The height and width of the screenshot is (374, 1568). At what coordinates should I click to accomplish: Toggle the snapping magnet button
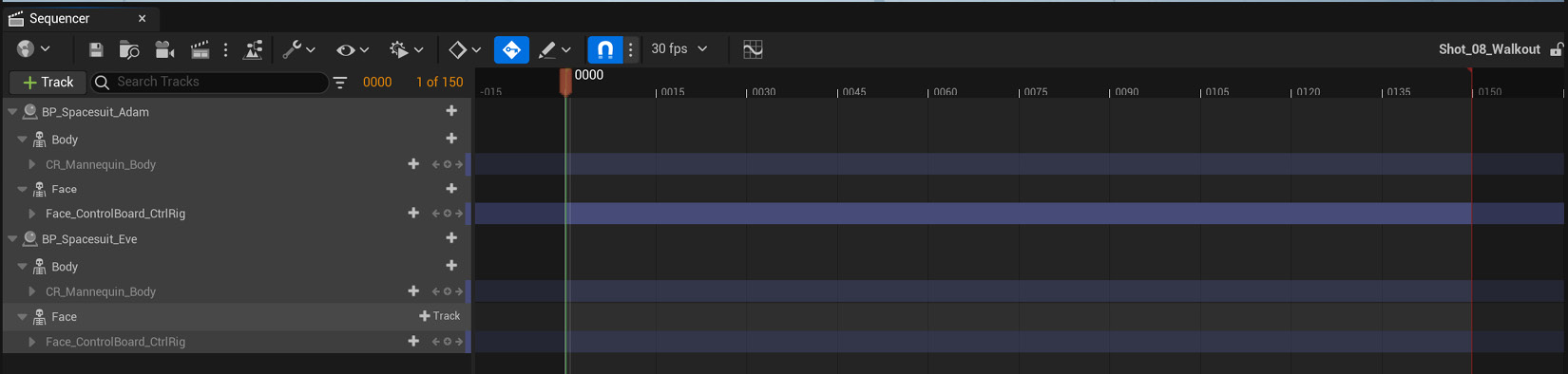(604, 49)
